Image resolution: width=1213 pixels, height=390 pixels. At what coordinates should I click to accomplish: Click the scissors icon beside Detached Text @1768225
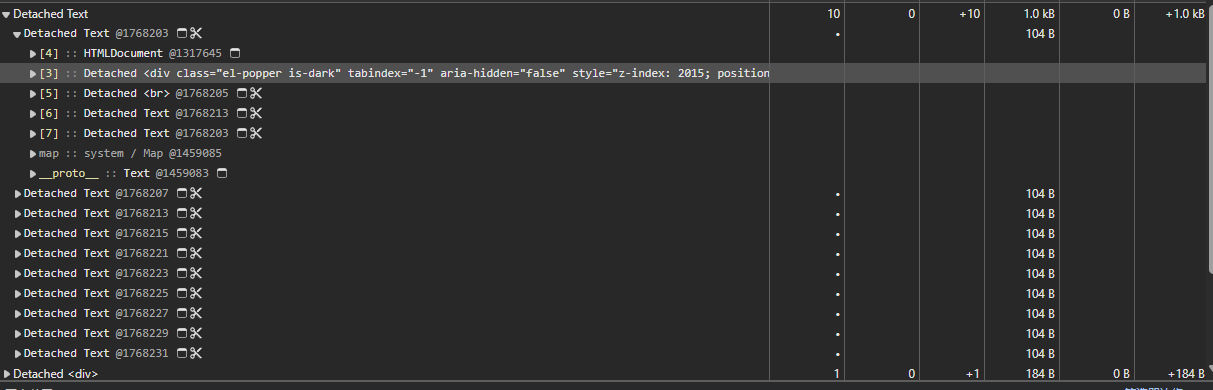tap(196, 293)
